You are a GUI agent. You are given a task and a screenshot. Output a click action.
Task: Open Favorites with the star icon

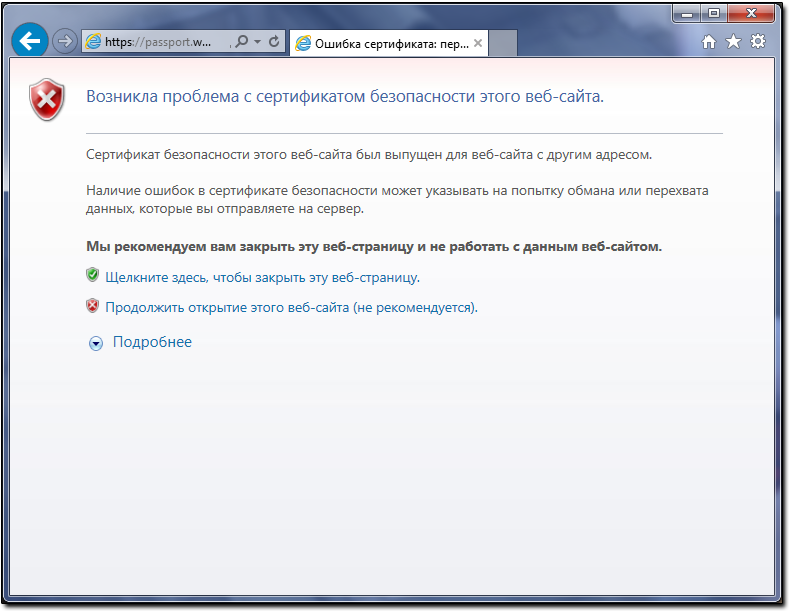(734, 41)
